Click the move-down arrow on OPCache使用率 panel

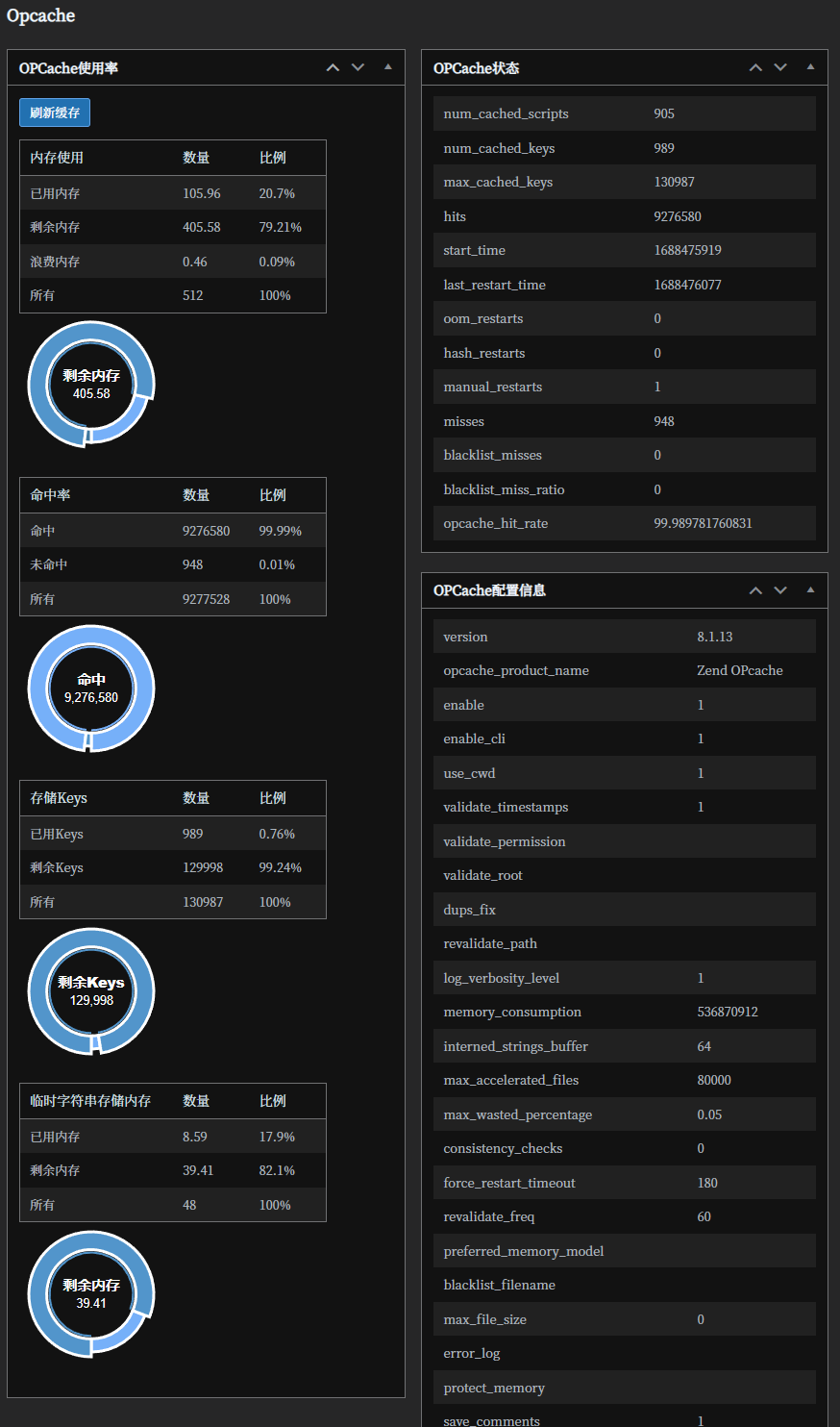(358, 67)
